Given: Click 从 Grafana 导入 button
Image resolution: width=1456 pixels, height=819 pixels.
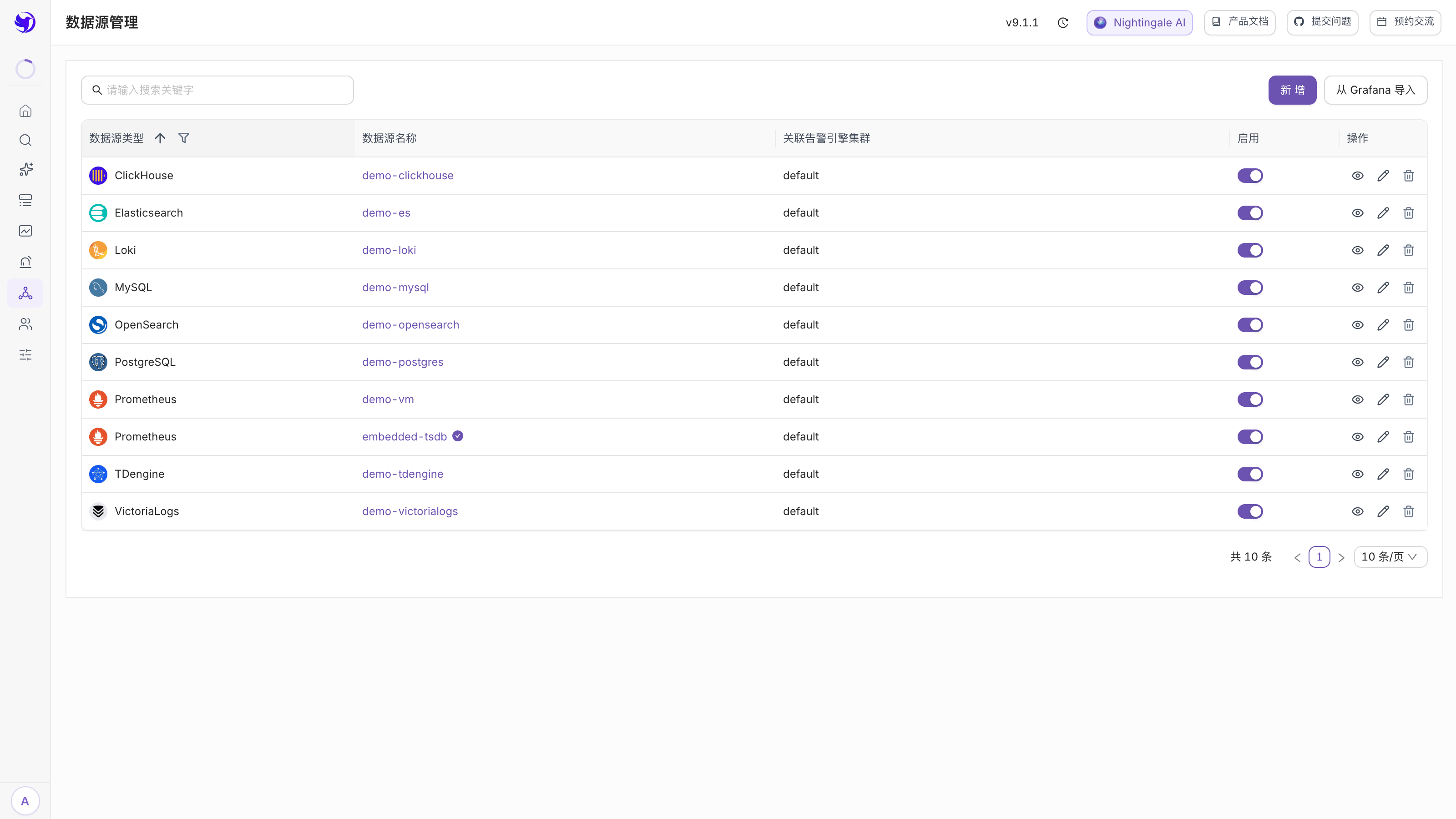Looking at the screenshot, I should point(1375,90).
